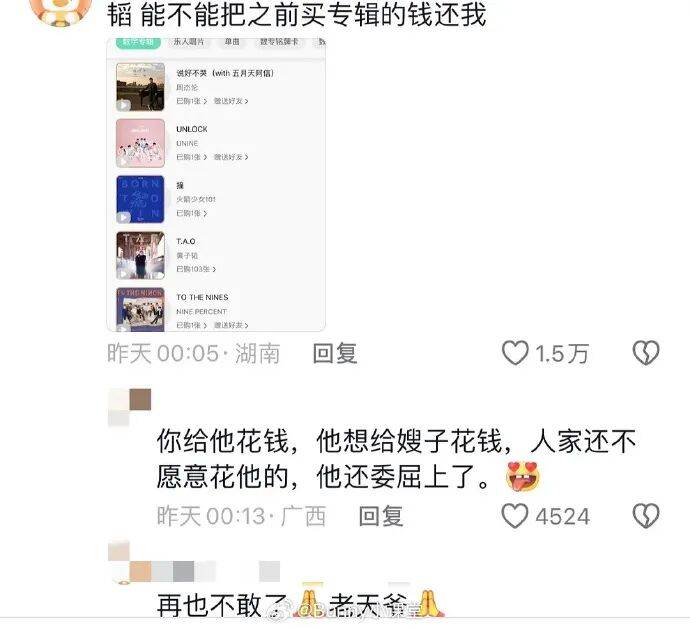Open the top commenter's avatar
This screenshot has height=629, width=690.
coord(61,11)
